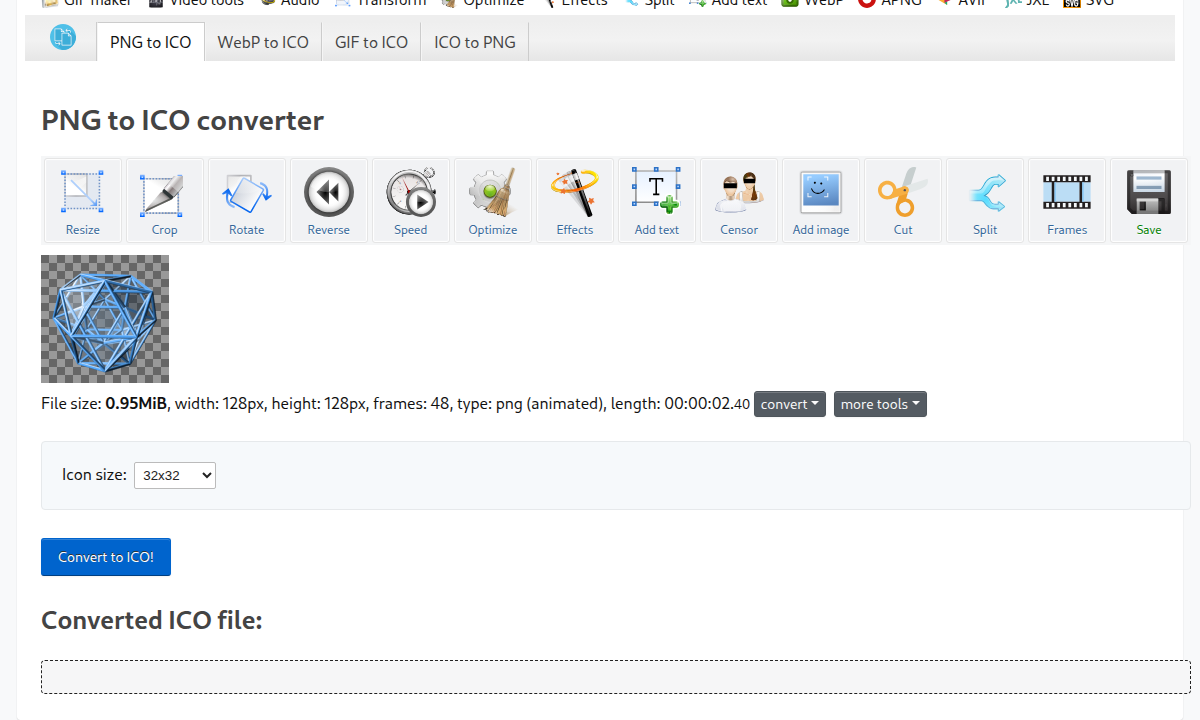Image resolution: width=1200 pixels, height=720 pixels.
Task: Open the Icon size 32x32 selector
Action: pos(175,475)
